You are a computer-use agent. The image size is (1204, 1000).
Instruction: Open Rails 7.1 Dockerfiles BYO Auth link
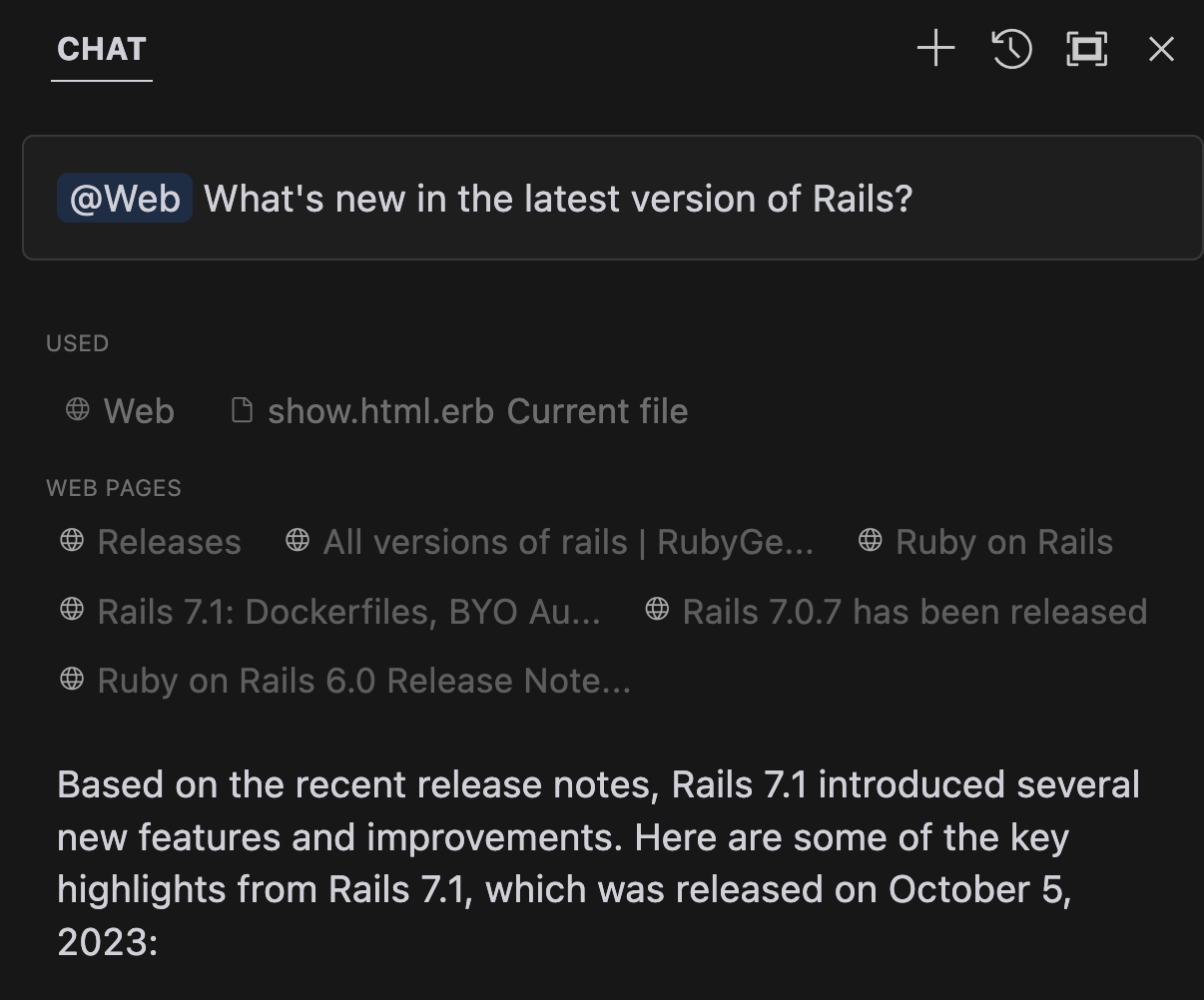pos(348,612)
